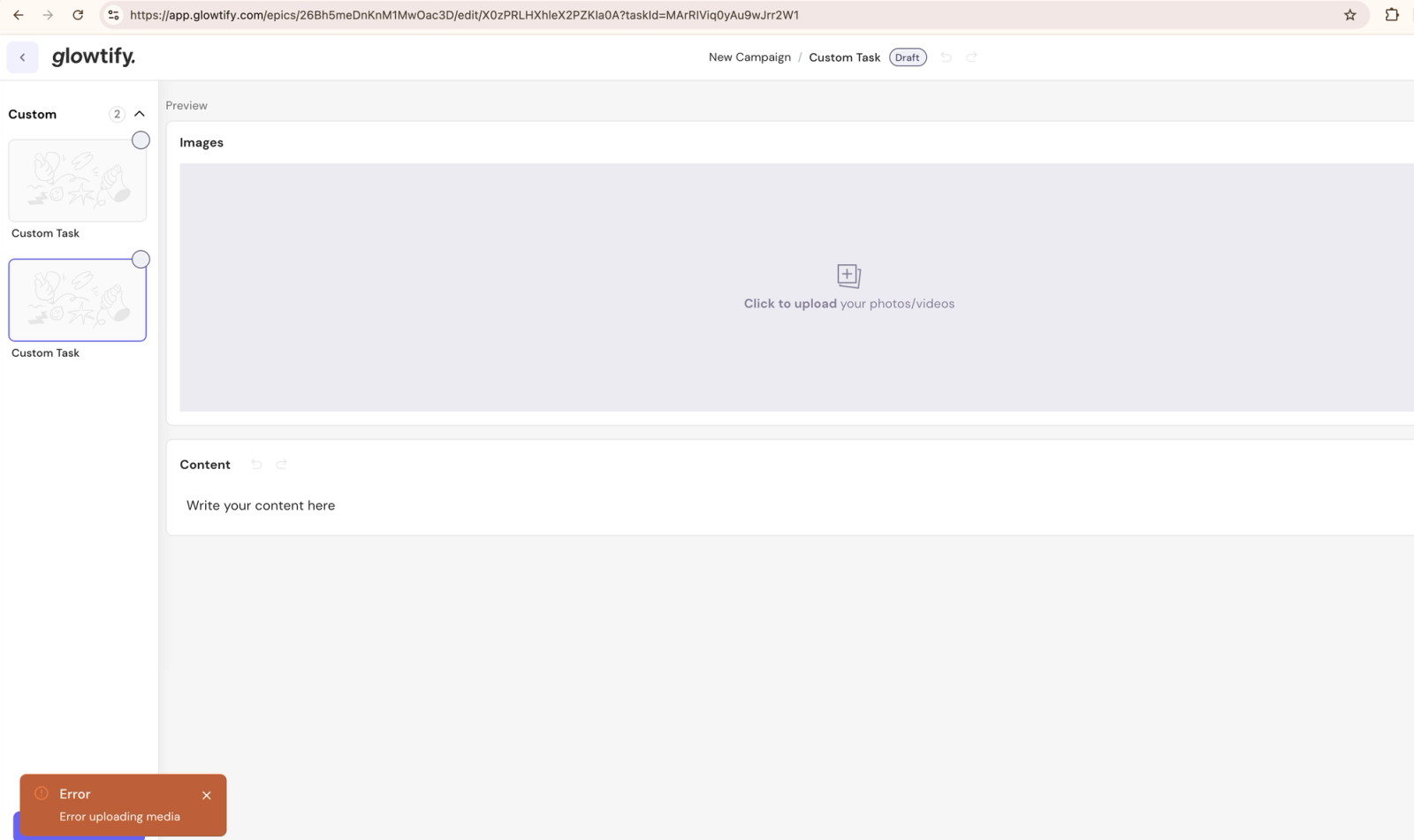
Task: Collapse the Custom section
Action: click(x=140, y=114)
